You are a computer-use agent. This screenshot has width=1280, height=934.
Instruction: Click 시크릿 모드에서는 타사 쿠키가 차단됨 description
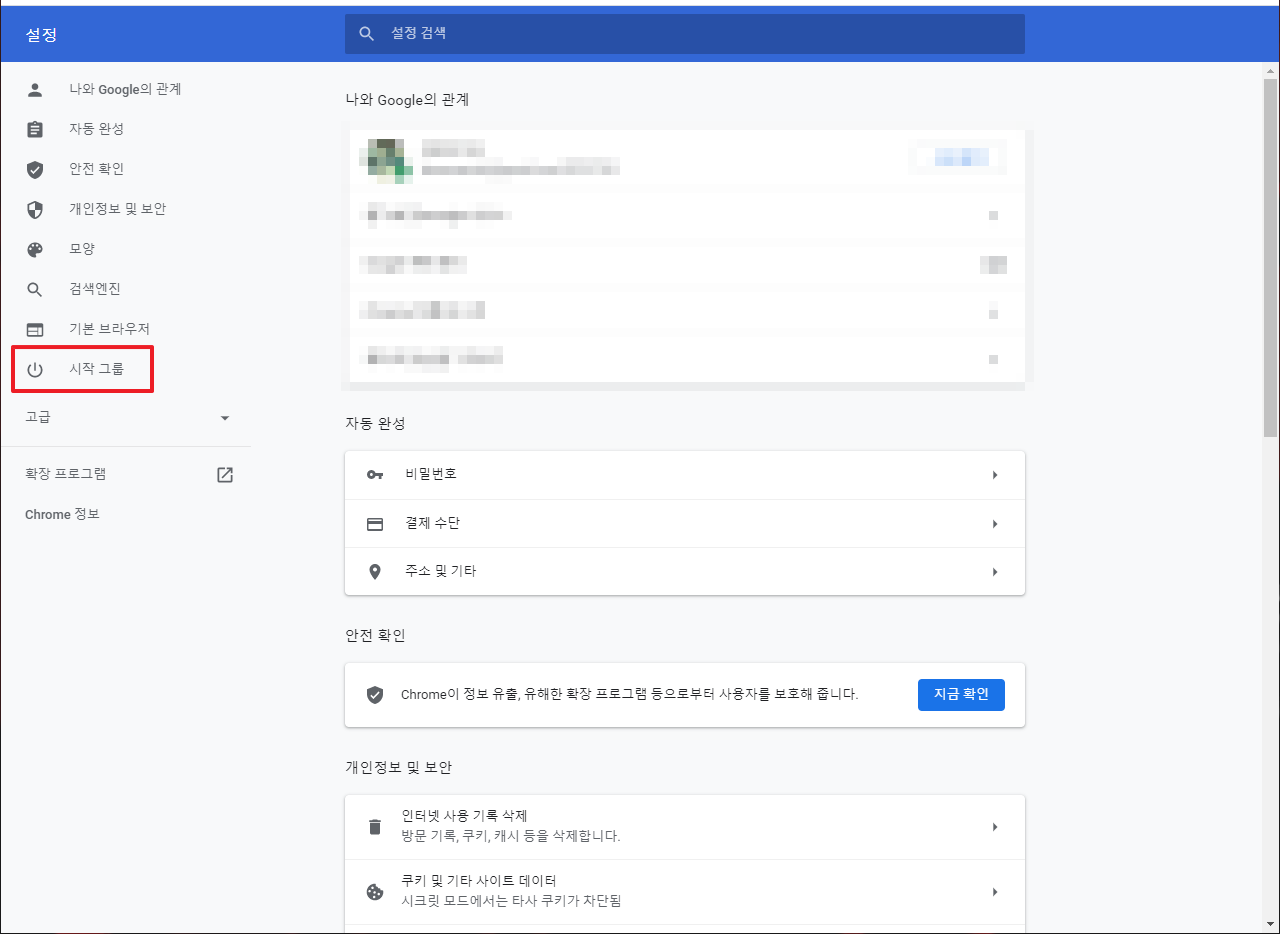[x=511, y=901]
